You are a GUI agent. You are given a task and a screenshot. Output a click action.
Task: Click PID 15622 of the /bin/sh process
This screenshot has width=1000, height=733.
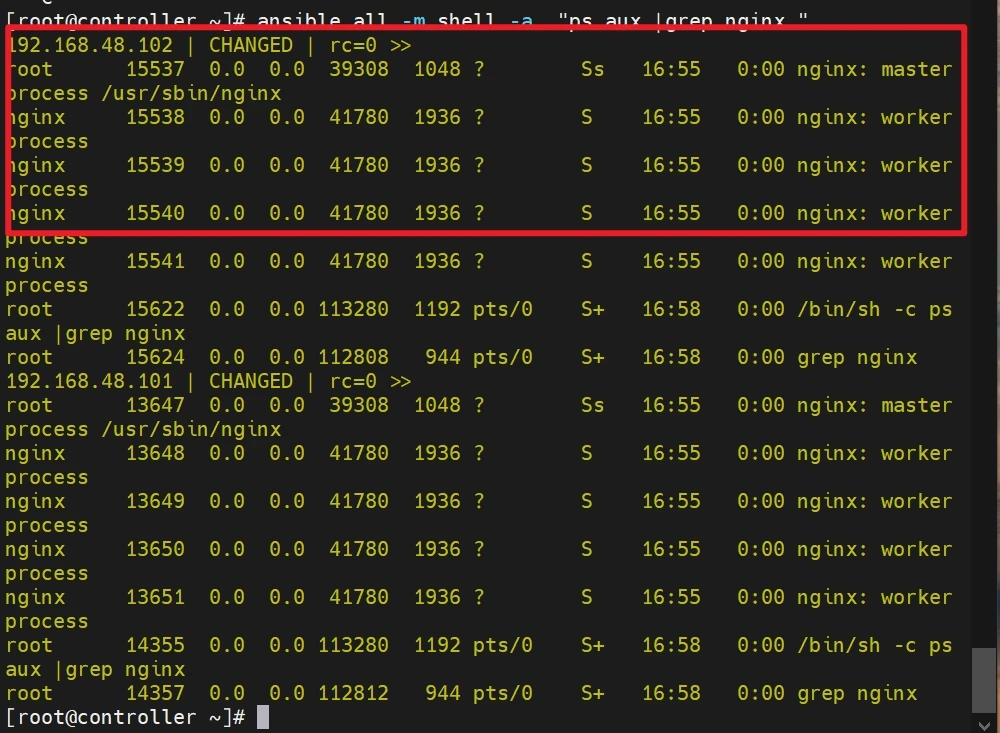[x=155, y=309]
